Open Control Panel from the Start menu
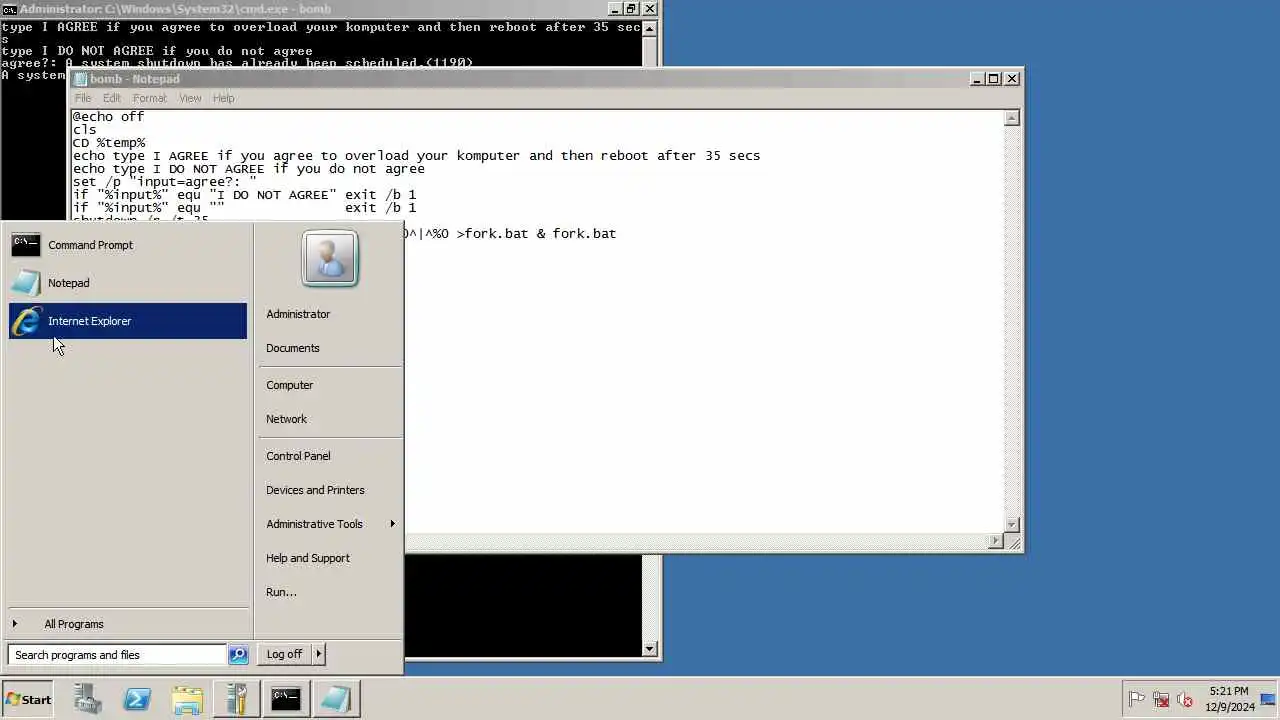This screenshot has width=1280, height=720. point(298,456)
